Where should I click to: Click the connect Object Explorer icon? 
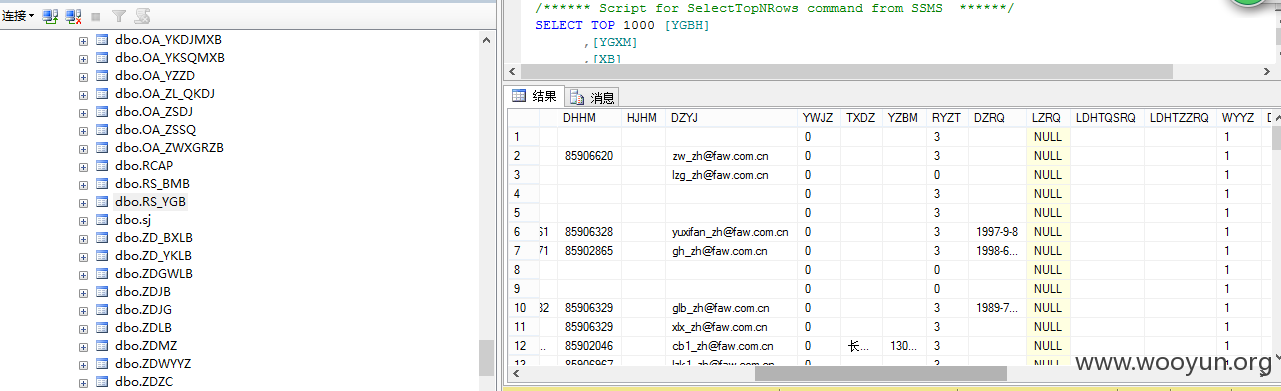coord(51,16)
